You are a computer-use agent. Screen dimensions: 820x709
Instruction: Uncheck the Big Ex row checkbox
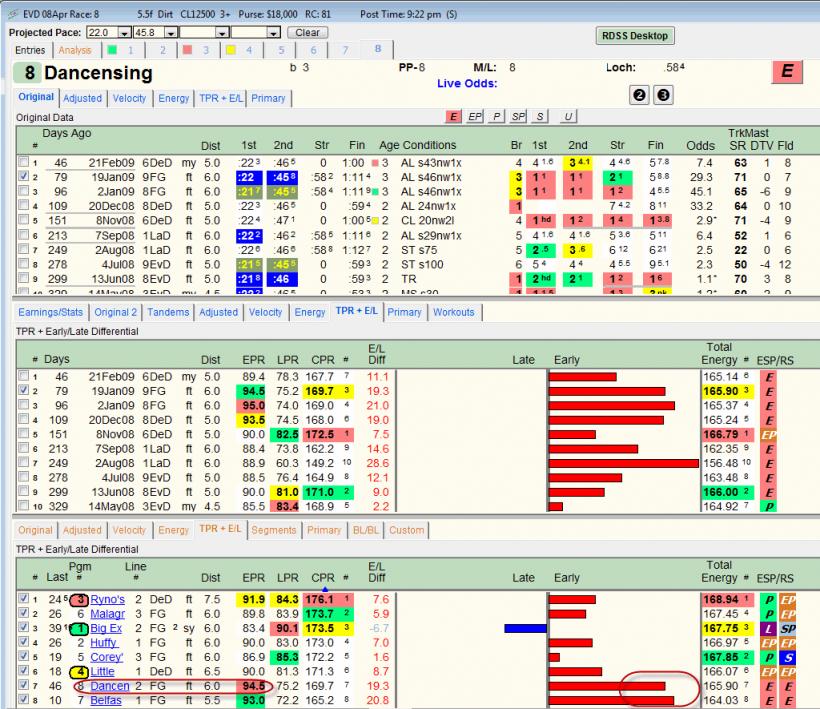(24, 627)
